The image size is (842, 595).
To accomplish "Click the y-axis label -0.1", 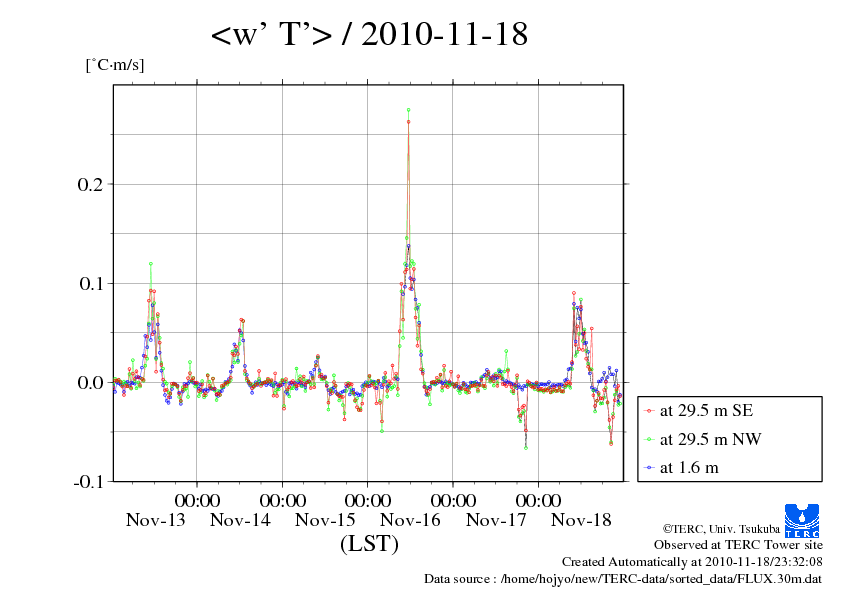I will coord(88,482).
